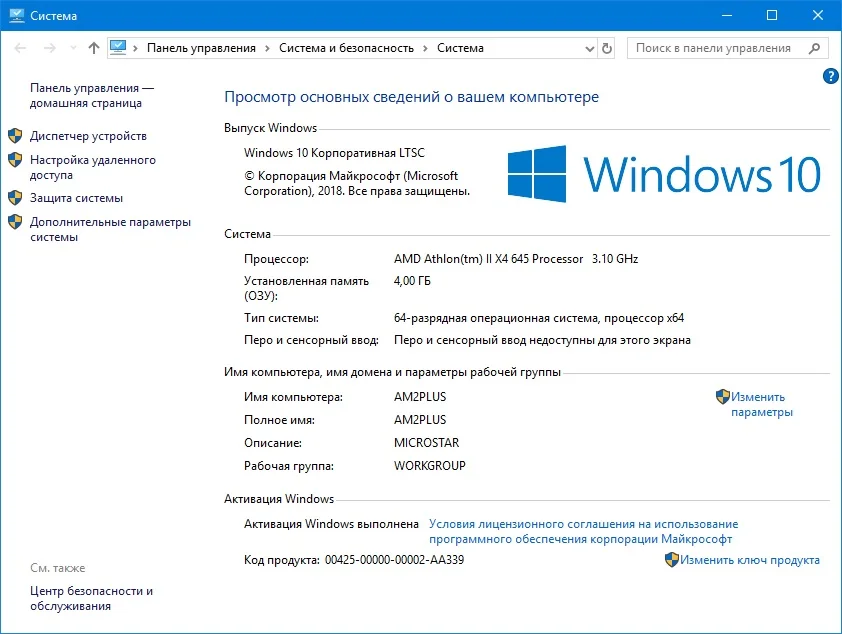Click the 4,00 ГБ memory value
Viewport: 842px width, 634px height.
coord(412,281)
